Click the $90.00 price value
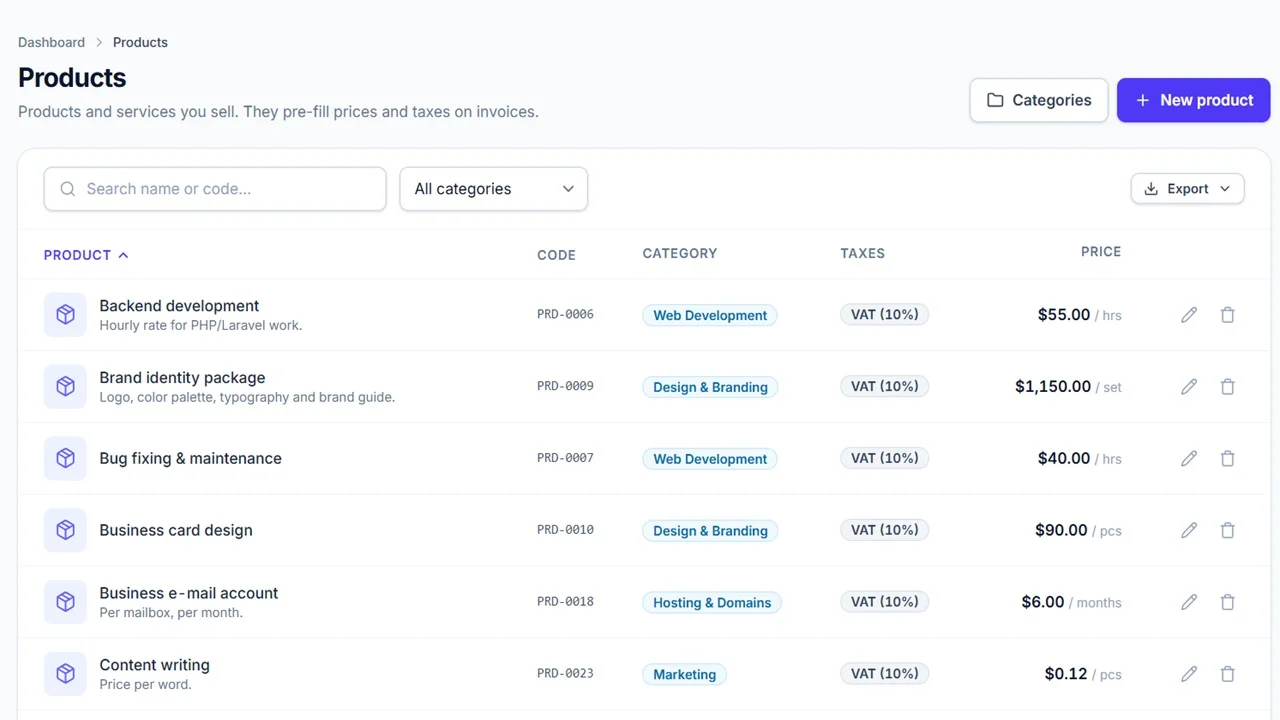 pos(1061,530)
